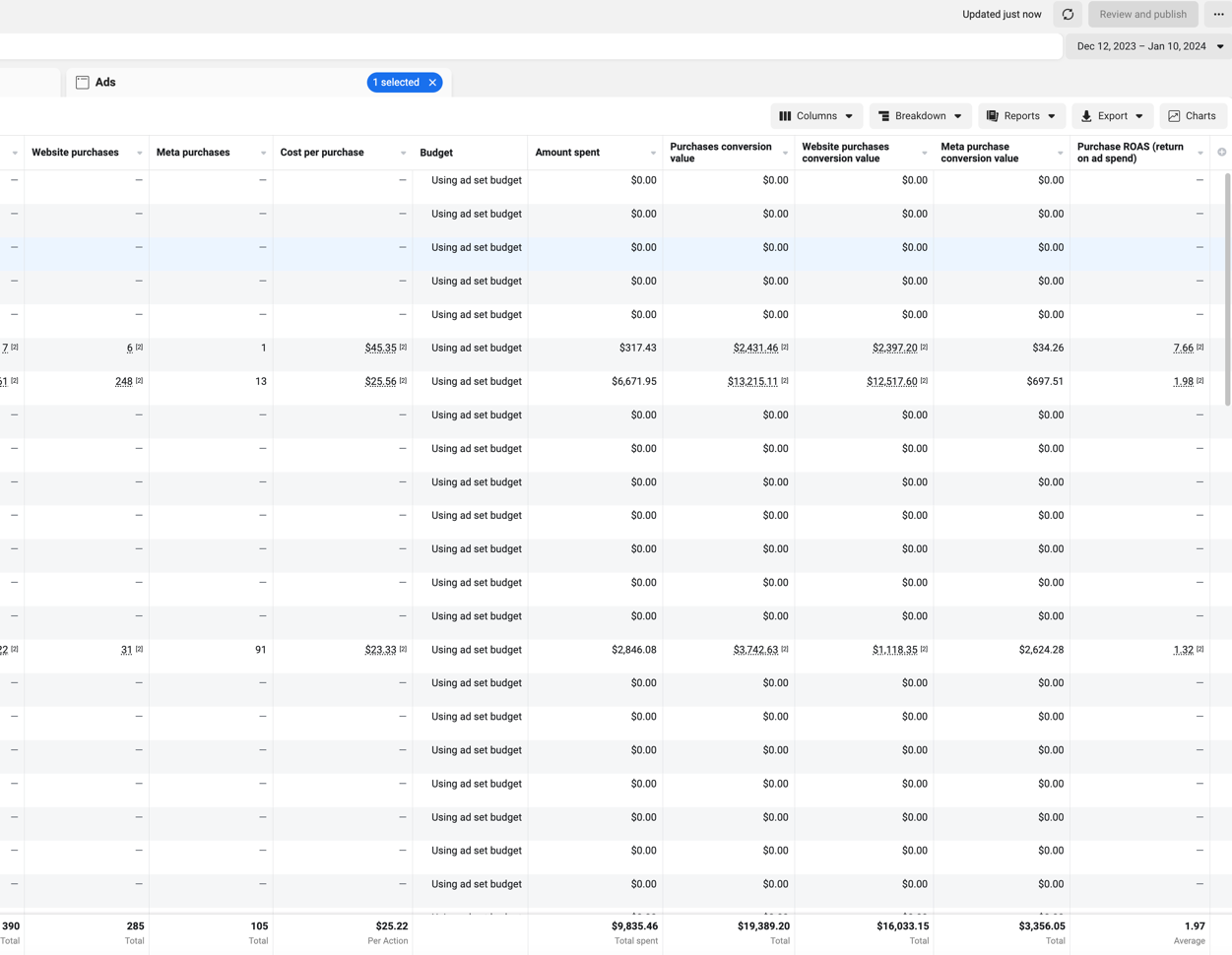Open the Export dropdown

(x=1113, y=116)
